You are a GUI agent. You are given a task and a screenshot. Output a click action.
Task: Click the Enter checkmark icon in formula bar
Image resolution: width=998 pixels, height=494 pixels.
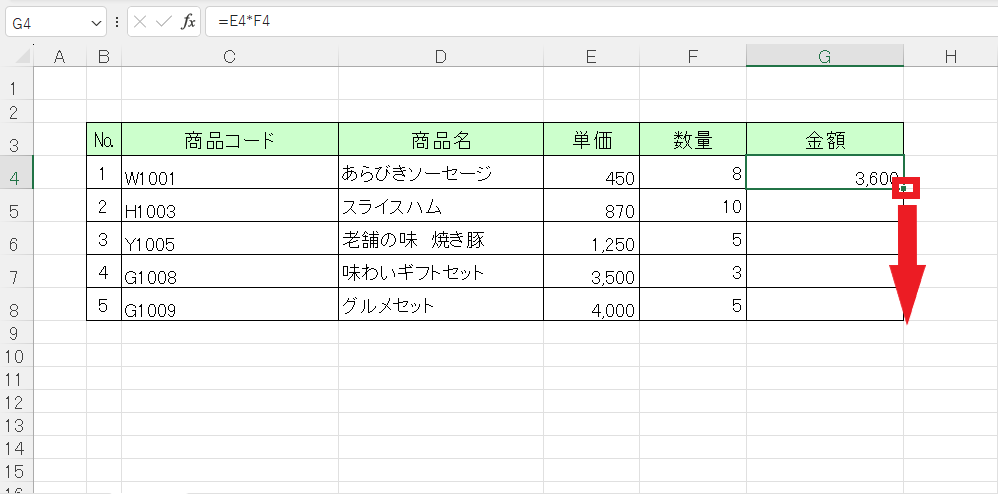pyautogui.click(x=164, y=22)
